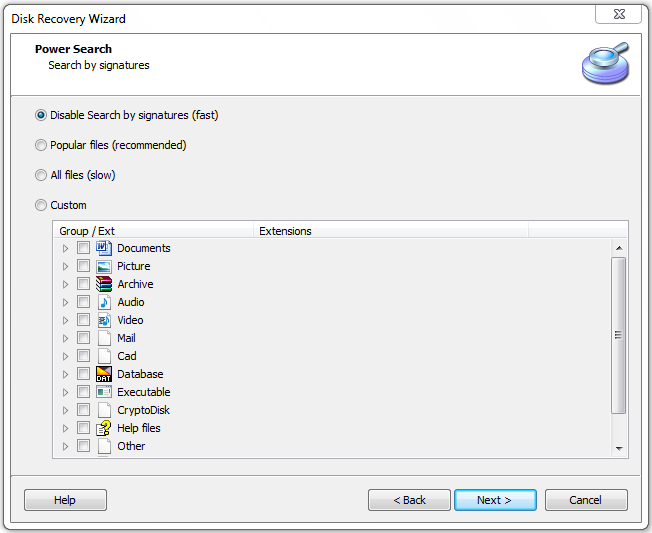
Task: Select Popular files (recommended) radio option
Action: [x=41, y=145]
